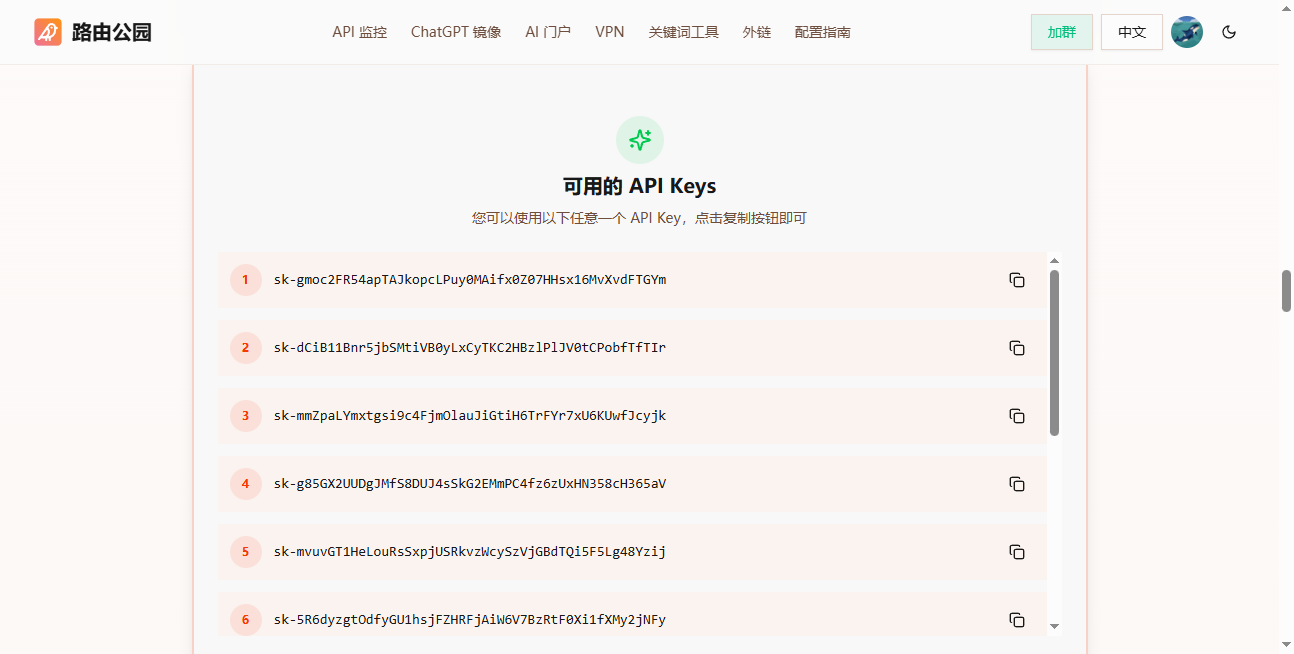The height and width of the screenshot is (654, 1294).
Task: Open the AI 门户 nav link
Action: click(x=548, y=32)
